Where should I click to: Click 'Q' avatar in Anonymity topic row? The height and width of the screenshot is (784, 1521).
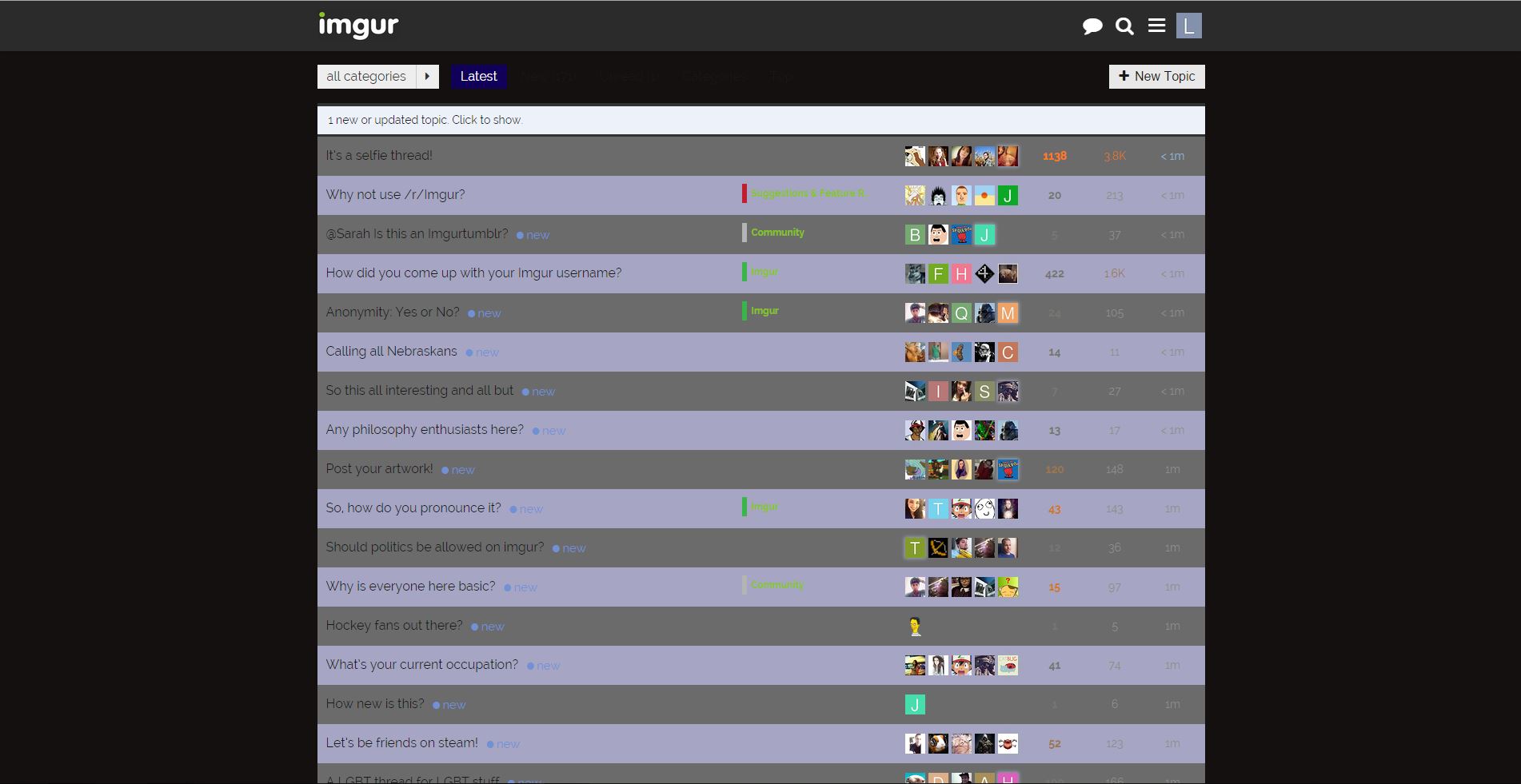[961, 312]
